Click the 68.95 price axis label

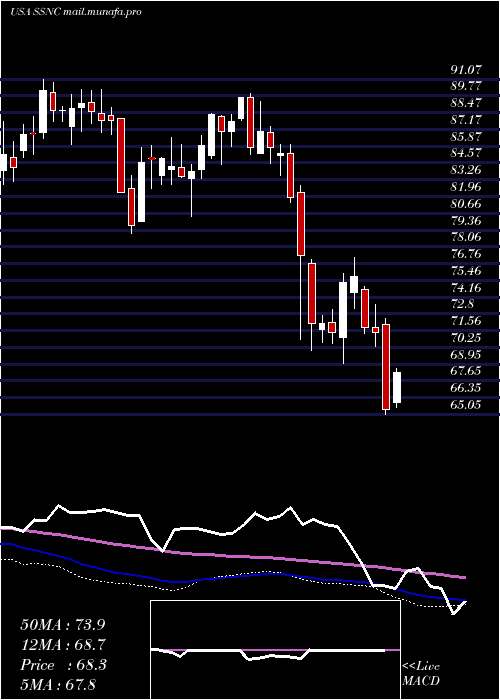[x=466, y=355]
